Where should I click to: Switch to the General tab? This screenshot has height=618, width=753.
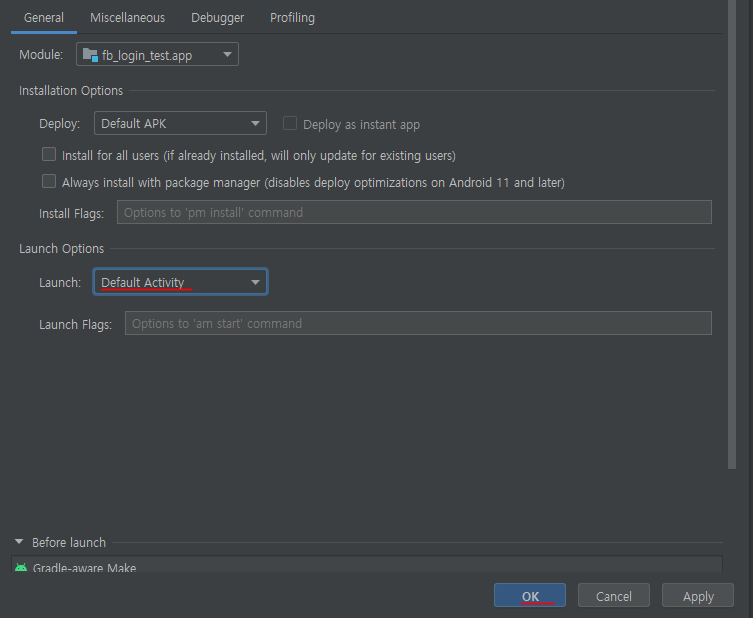tap(44, 18)
